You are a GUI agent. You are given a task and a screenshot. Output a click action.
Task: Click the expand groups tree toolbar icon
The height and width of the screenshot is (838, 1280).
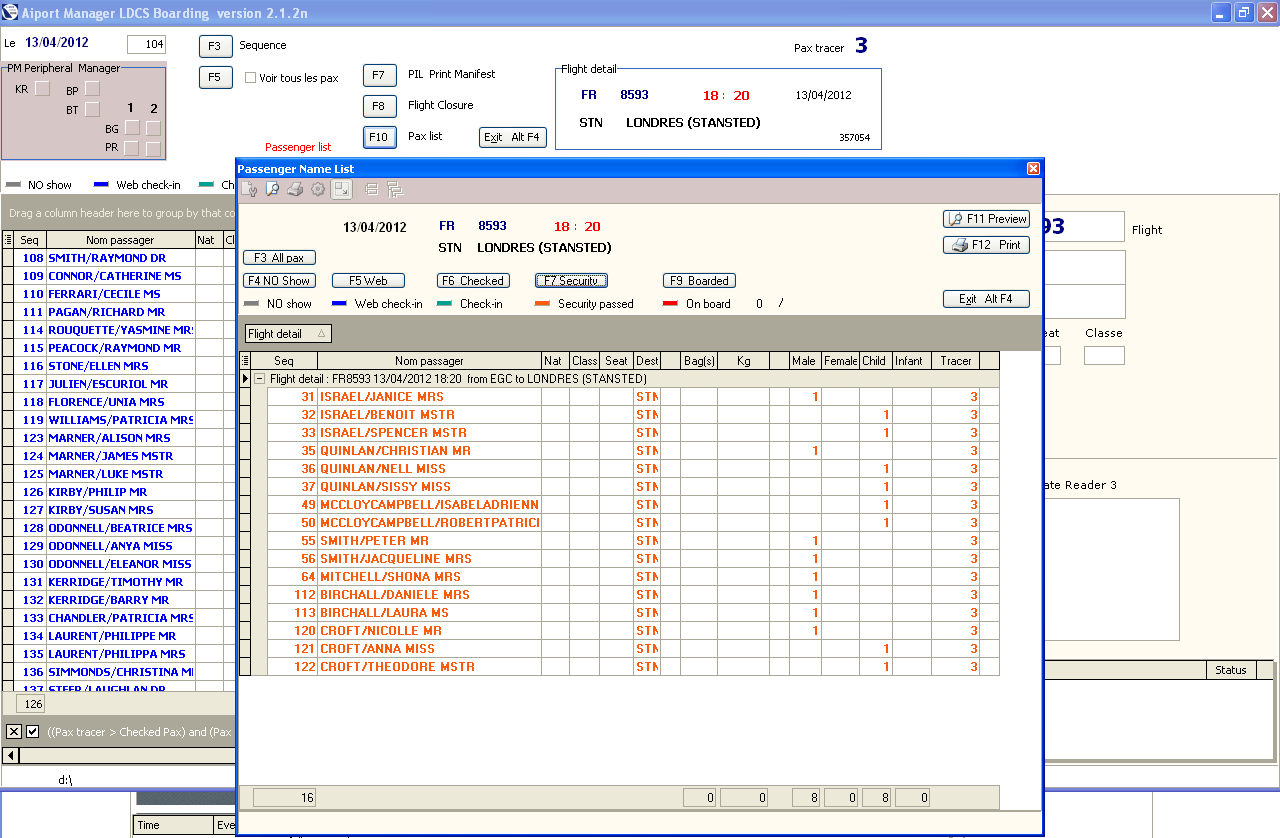point(393,189)
